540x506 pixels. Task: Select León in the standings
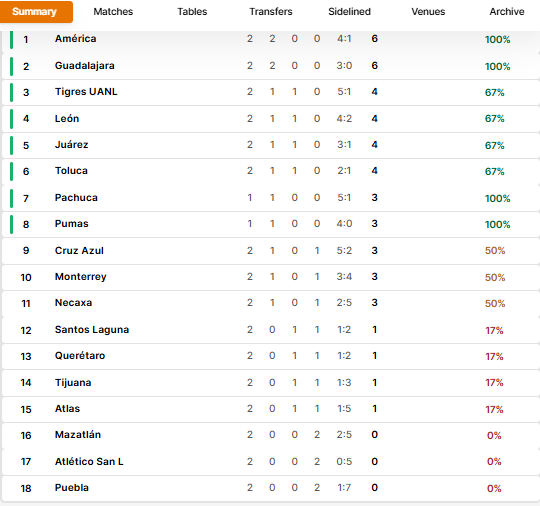coord(67,118)
